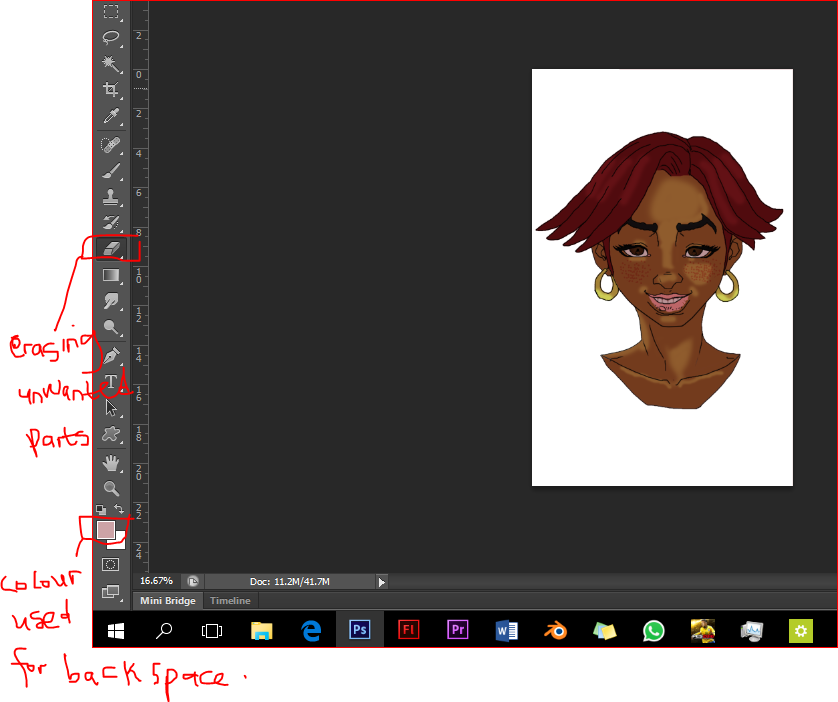Screen dimensions: 838x702
Task: Open the green gear app on taskbar
Action: tap(801, 631)
